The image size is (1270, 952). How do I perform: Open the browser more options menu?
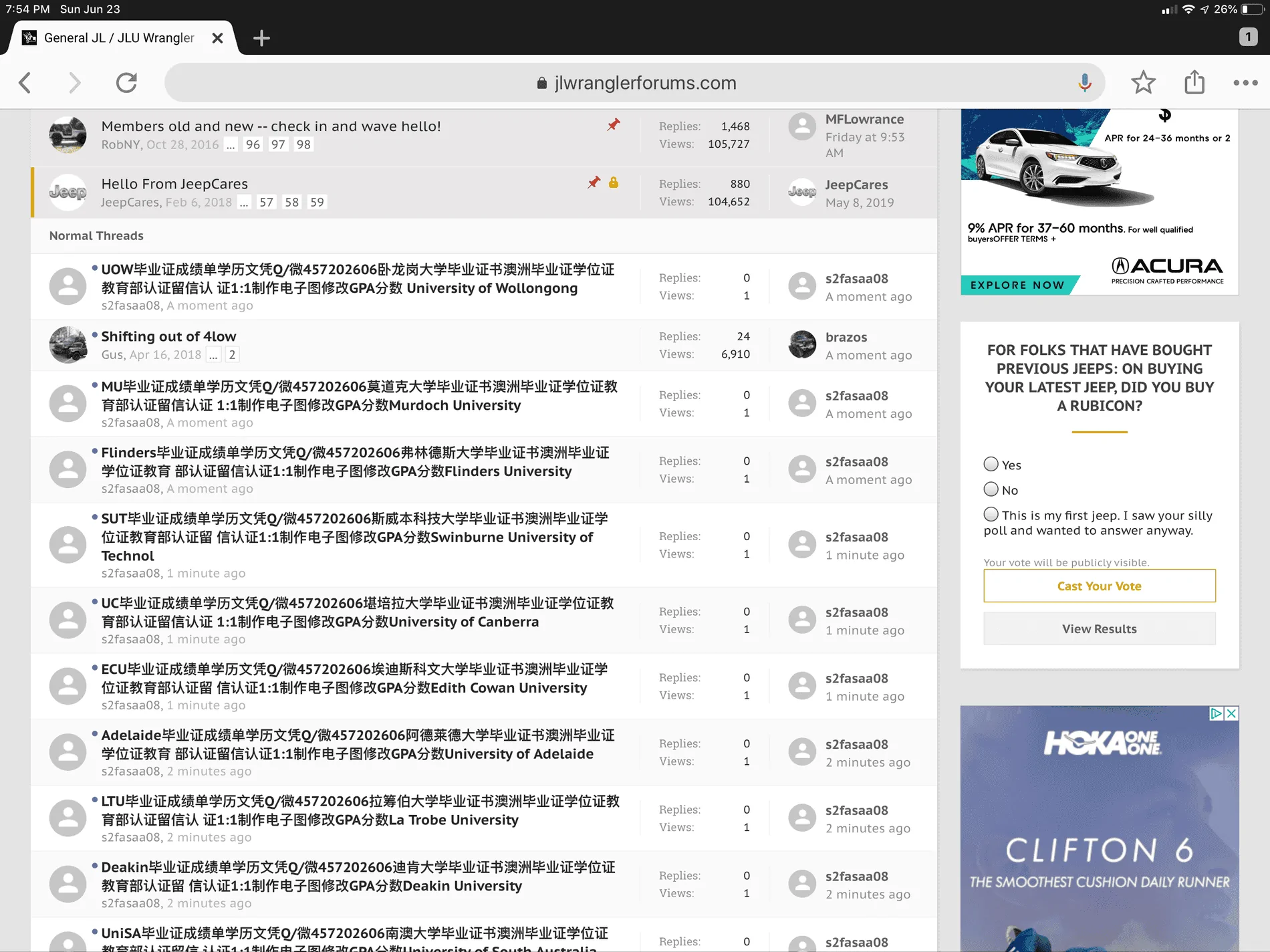(x=1245, y=83)
